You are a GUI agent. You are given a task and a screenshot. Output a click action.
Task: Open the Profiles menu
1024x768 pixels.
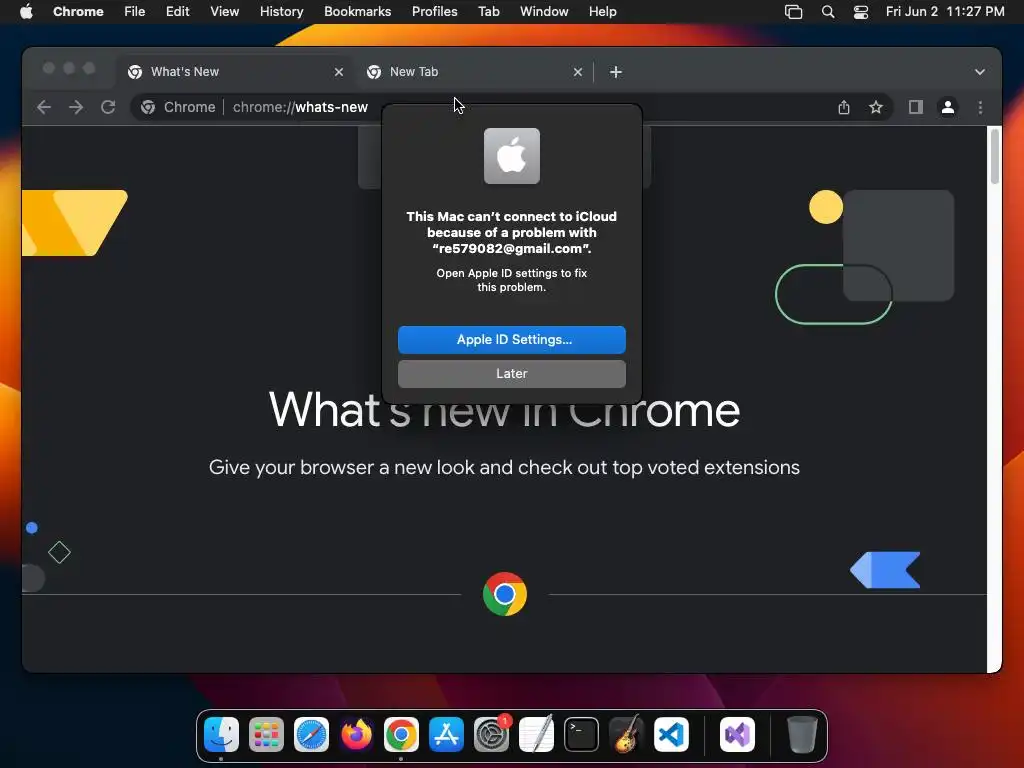pos(434,12)
